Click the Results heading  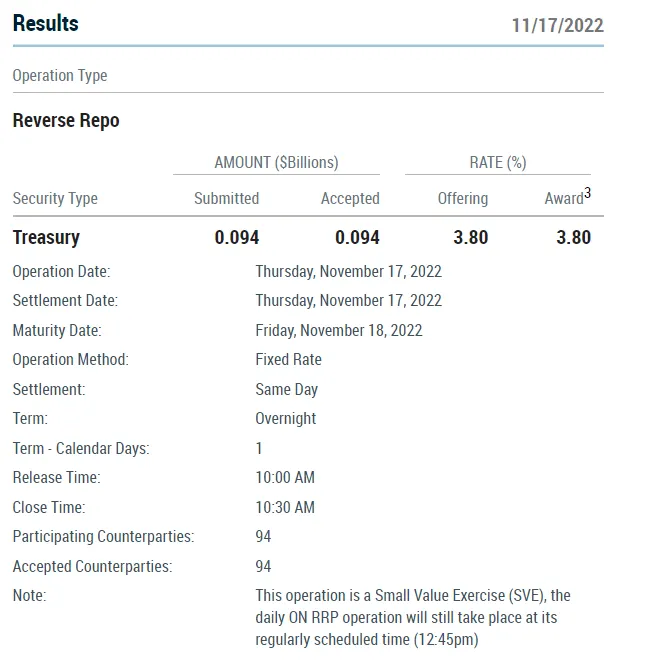coord(45,23)
